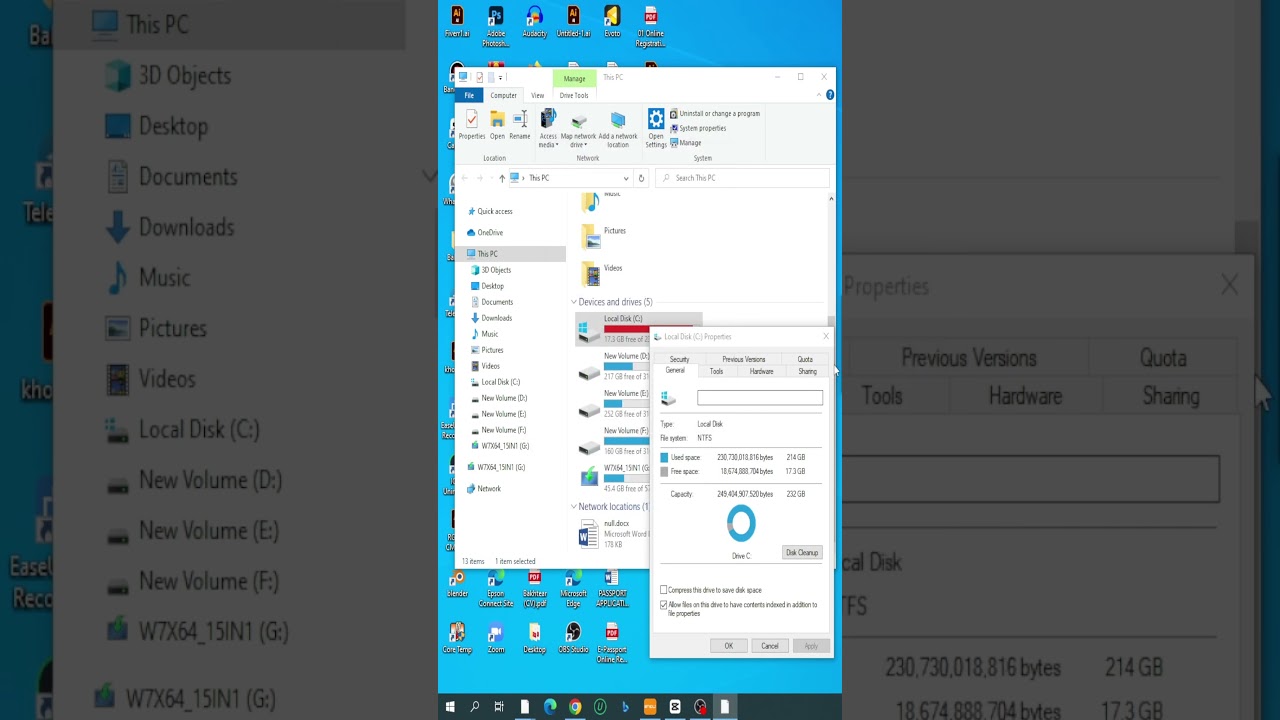This screenshot has height=720, width=1280.
Task: Open the Core Temp desktop icon
Action: 457,638
